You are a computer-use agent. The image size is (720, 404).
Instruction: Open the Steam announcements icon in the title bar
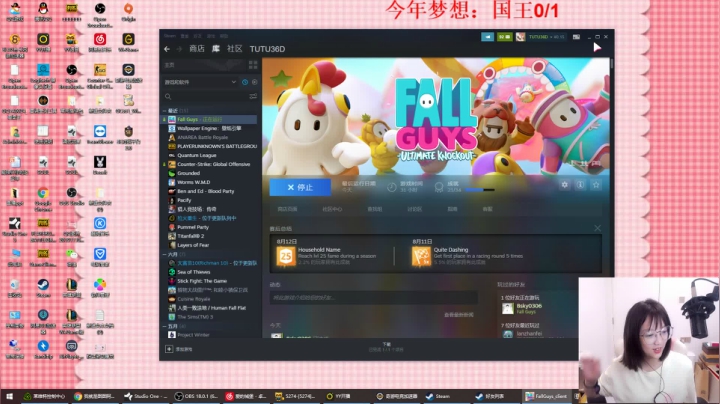pyautogui.click(x=487, y=37)
